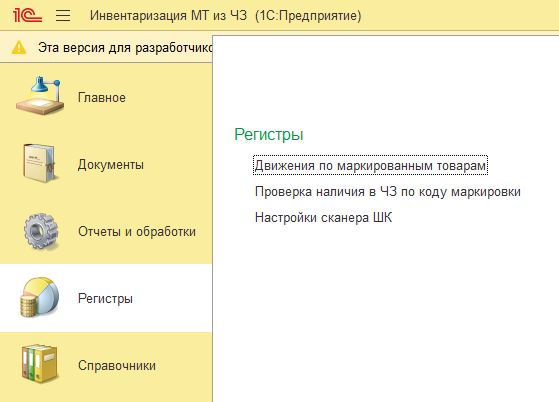Click the green Регистры heading
The width and height of the screenshot is (559, 402).
click(269, 135)
